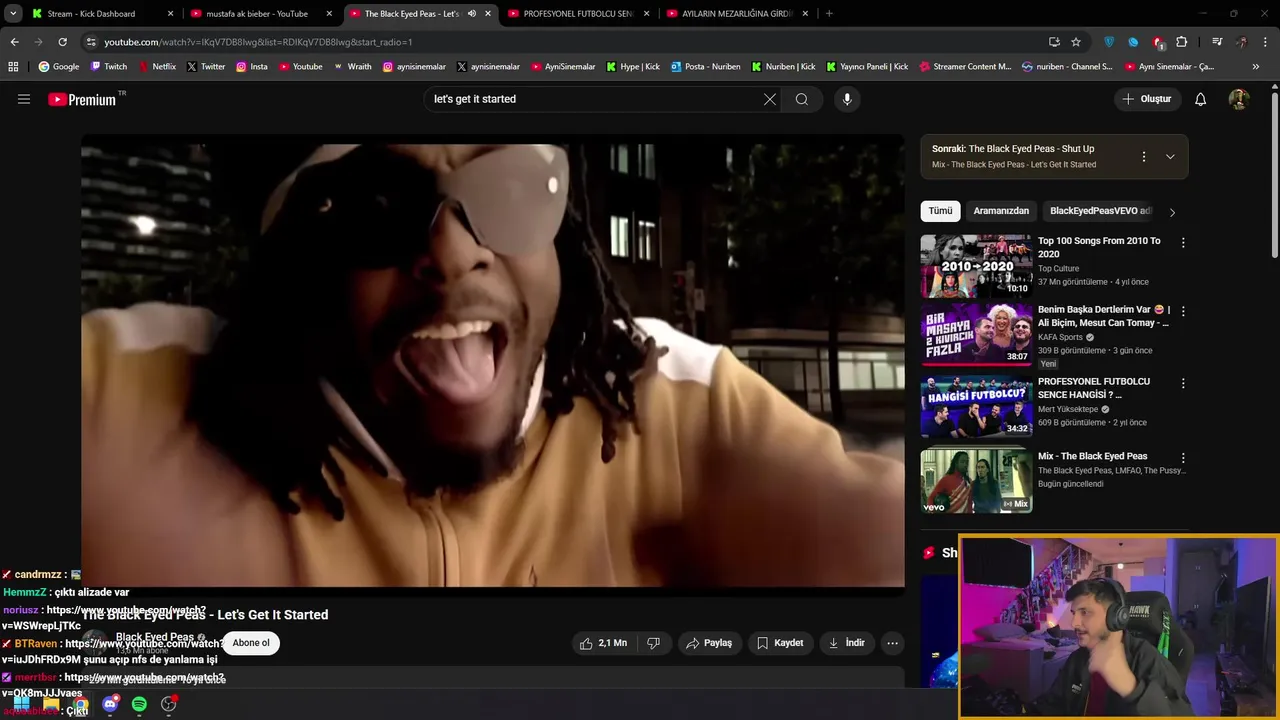Open options for Benim Başka Dertlerim video

pyautogui.click(x=1183, y=311)
